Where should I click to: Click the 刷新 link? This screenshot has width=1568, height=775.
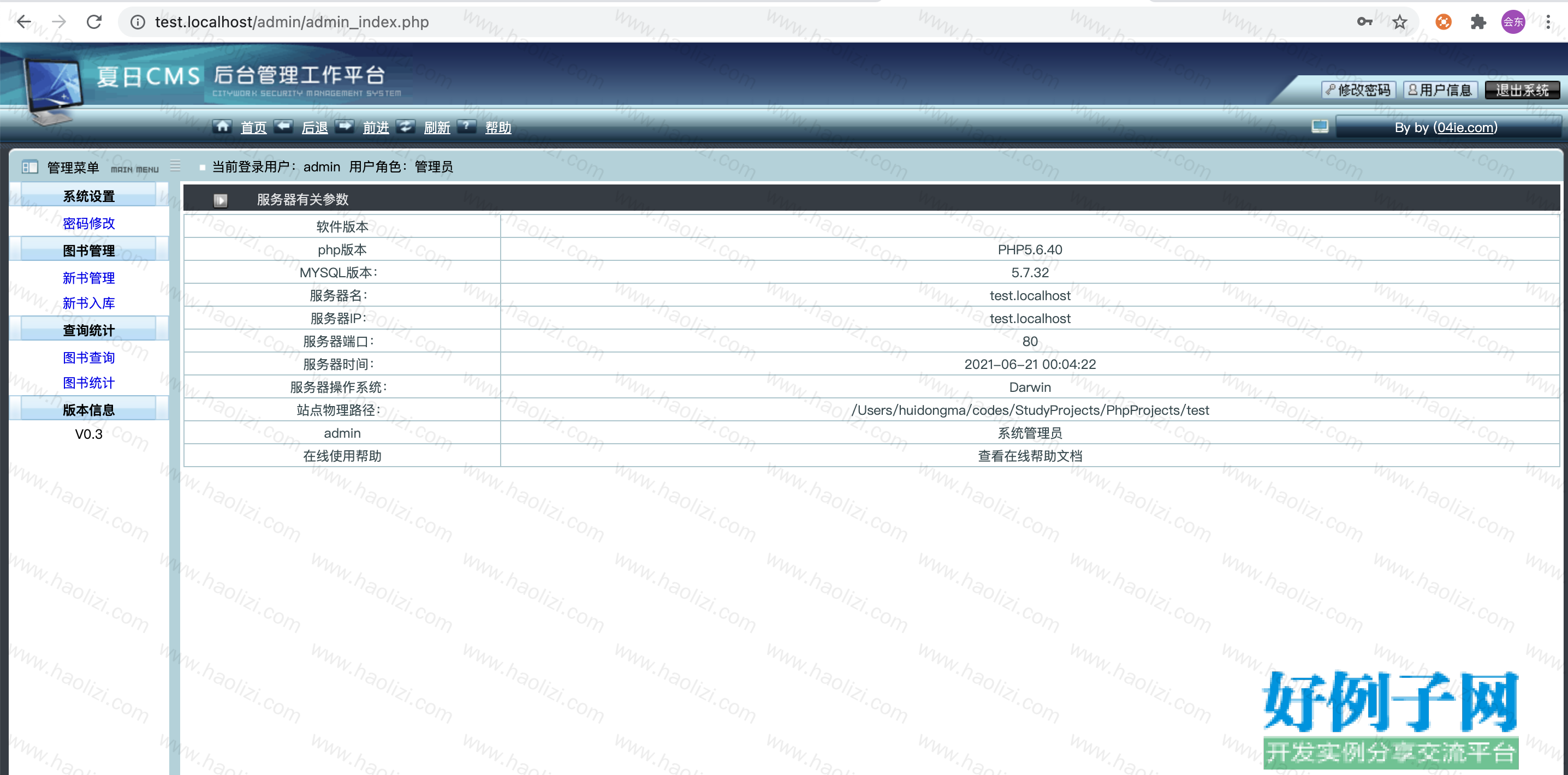tap(437, 127)
